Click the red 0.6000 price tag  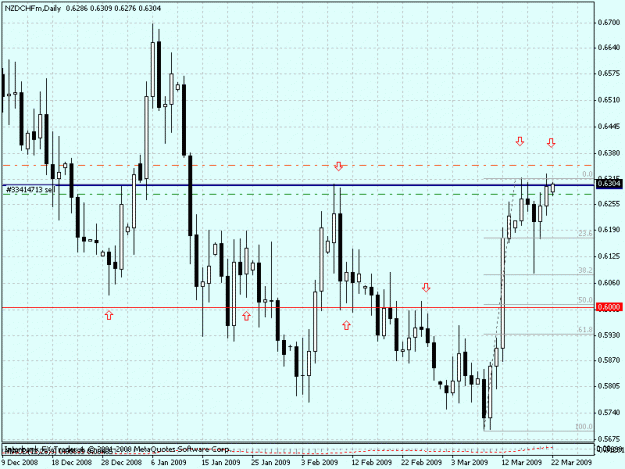pos(609,307)
